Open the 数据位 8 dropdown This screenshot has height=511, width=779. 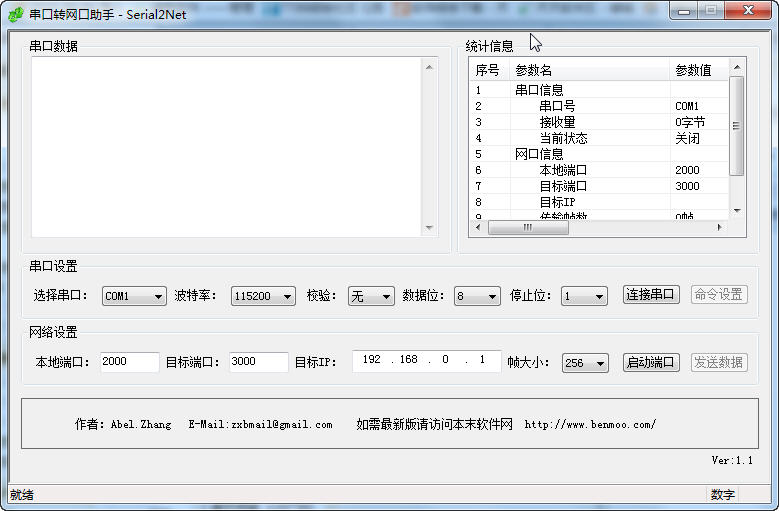click(x=477, y=296)
